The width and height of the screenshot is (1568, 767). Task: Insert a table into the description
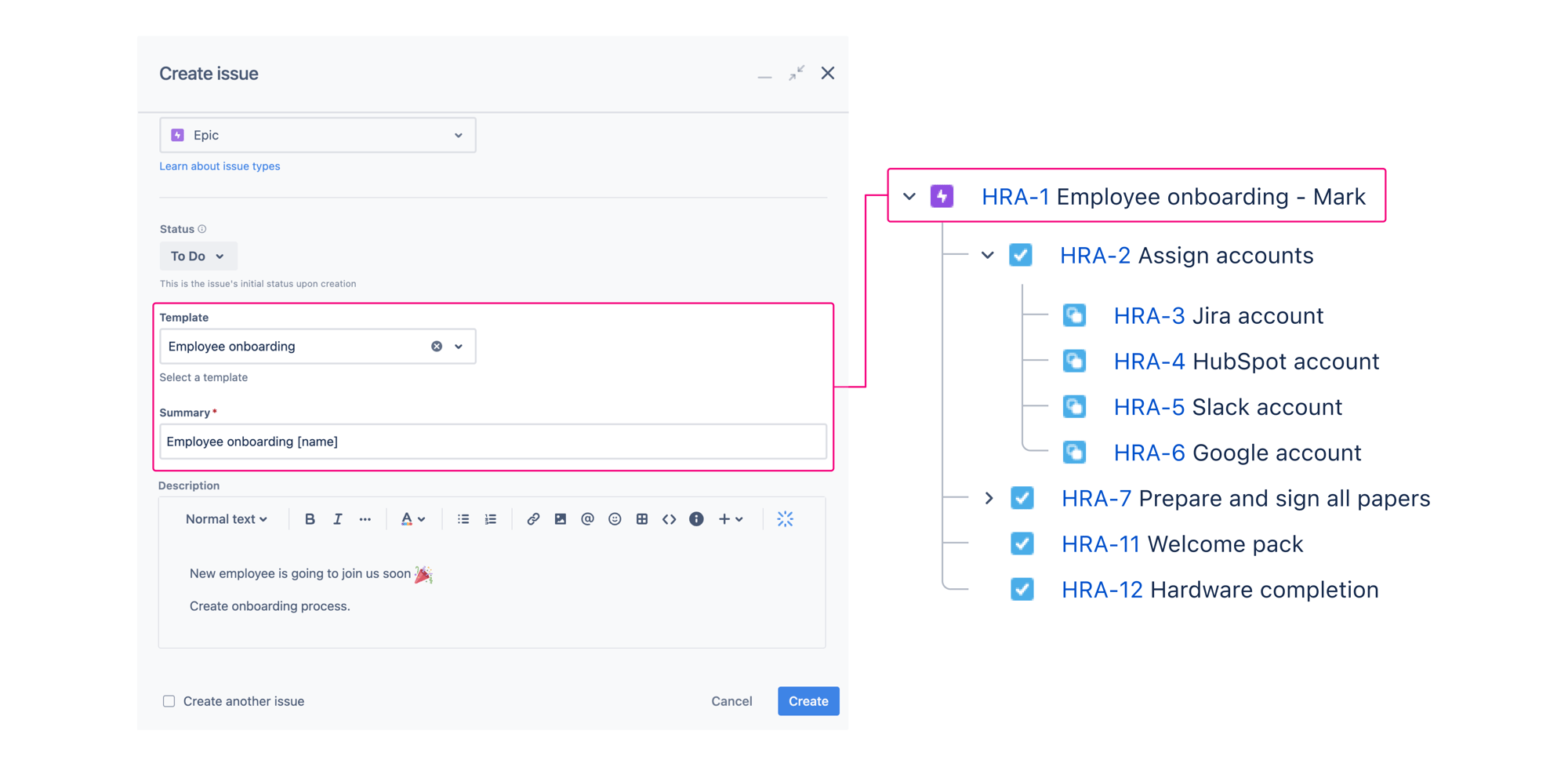[641, 518]
